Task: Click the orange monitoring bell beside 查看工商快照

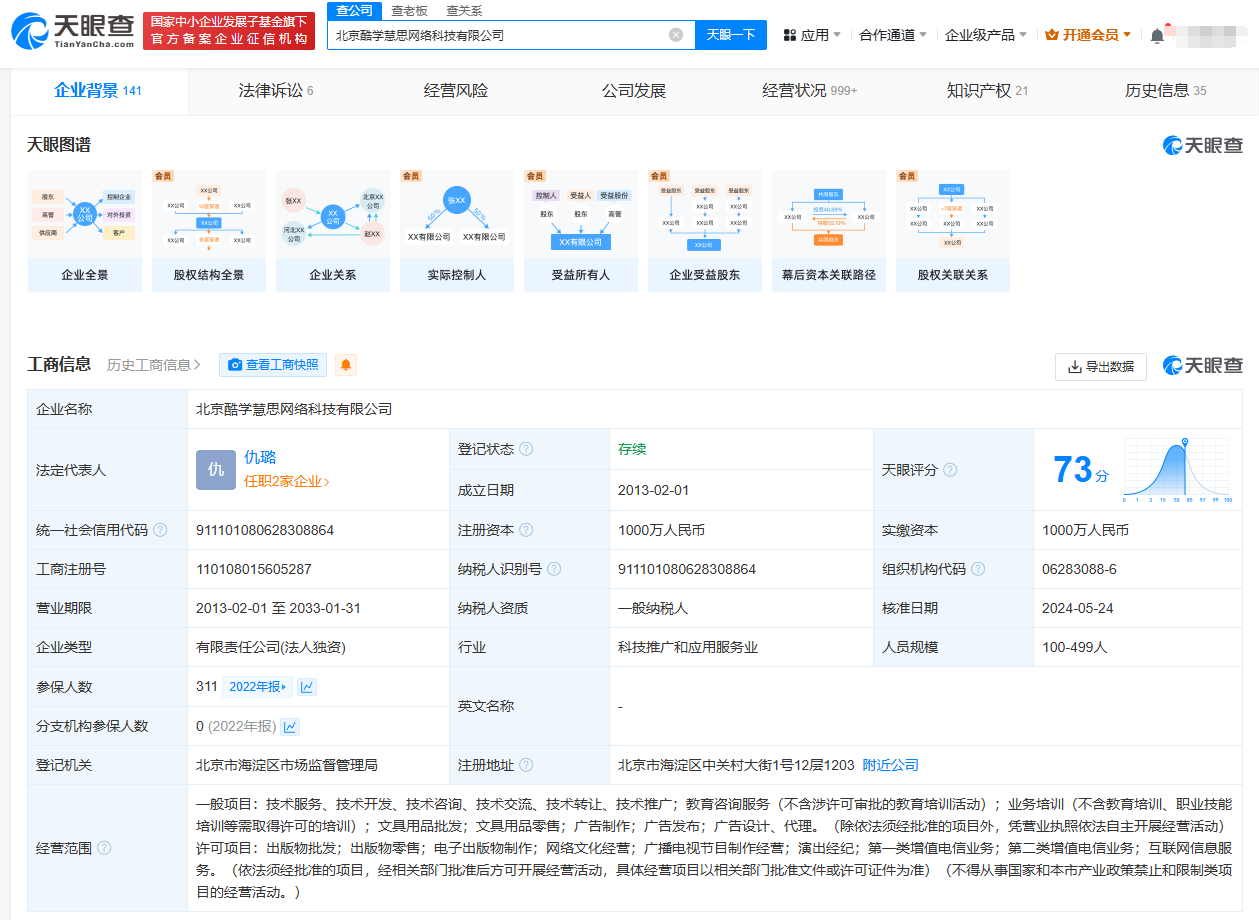Action: coord(346,365)
